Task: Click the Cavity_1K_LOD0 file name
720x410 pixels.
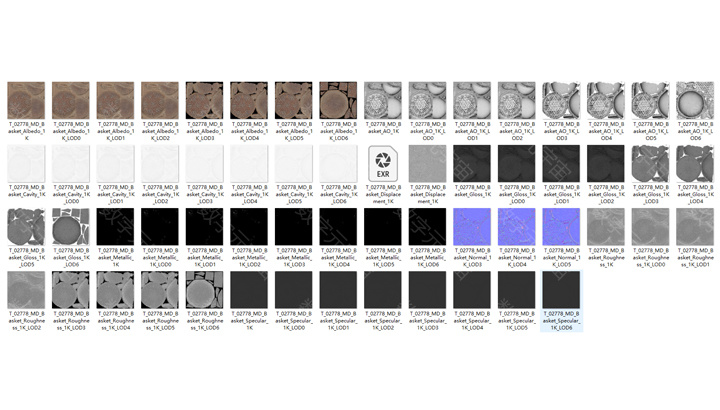Action: (x=71, y=194)
